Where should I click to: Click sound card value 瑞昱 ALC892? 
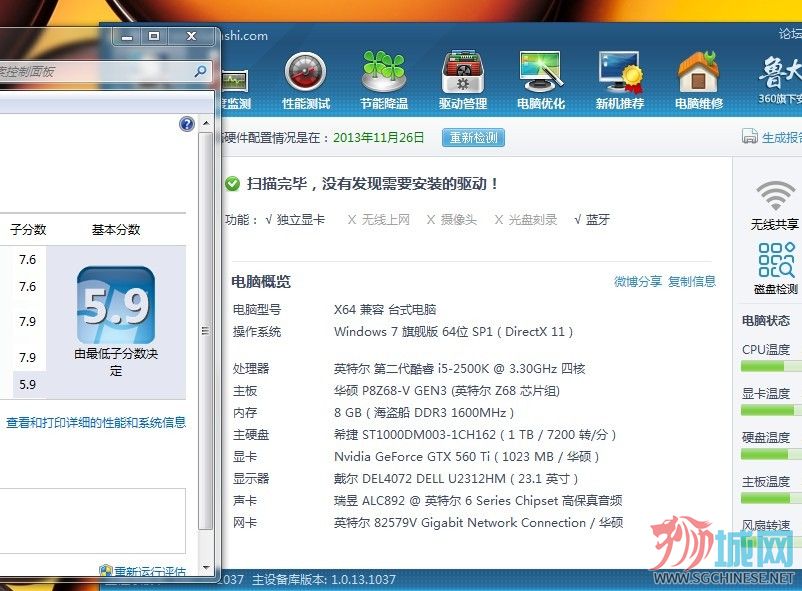coord(478,501)
